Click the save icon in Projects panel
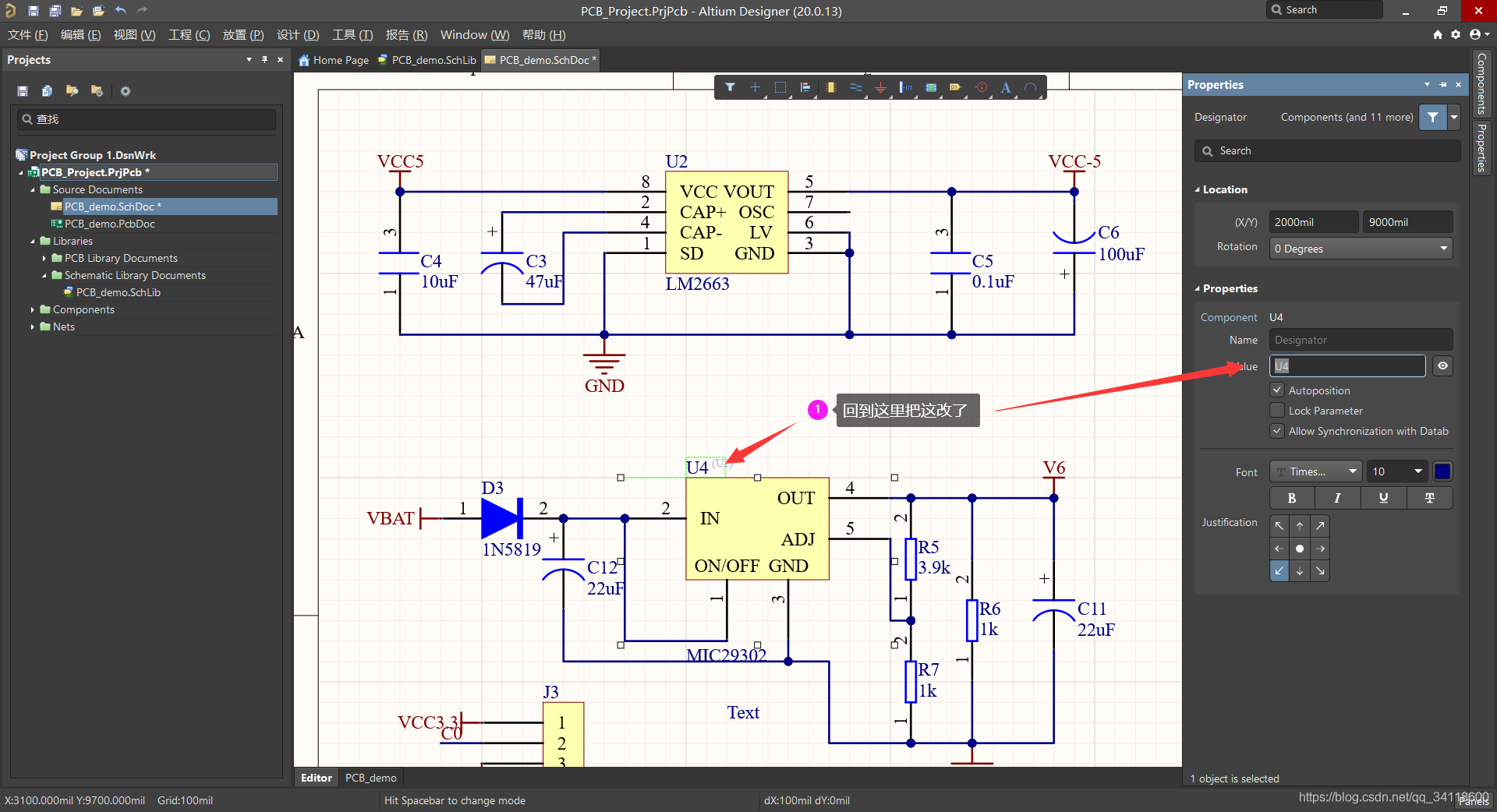The image size is (1497, 812). (x=23, y=91)
